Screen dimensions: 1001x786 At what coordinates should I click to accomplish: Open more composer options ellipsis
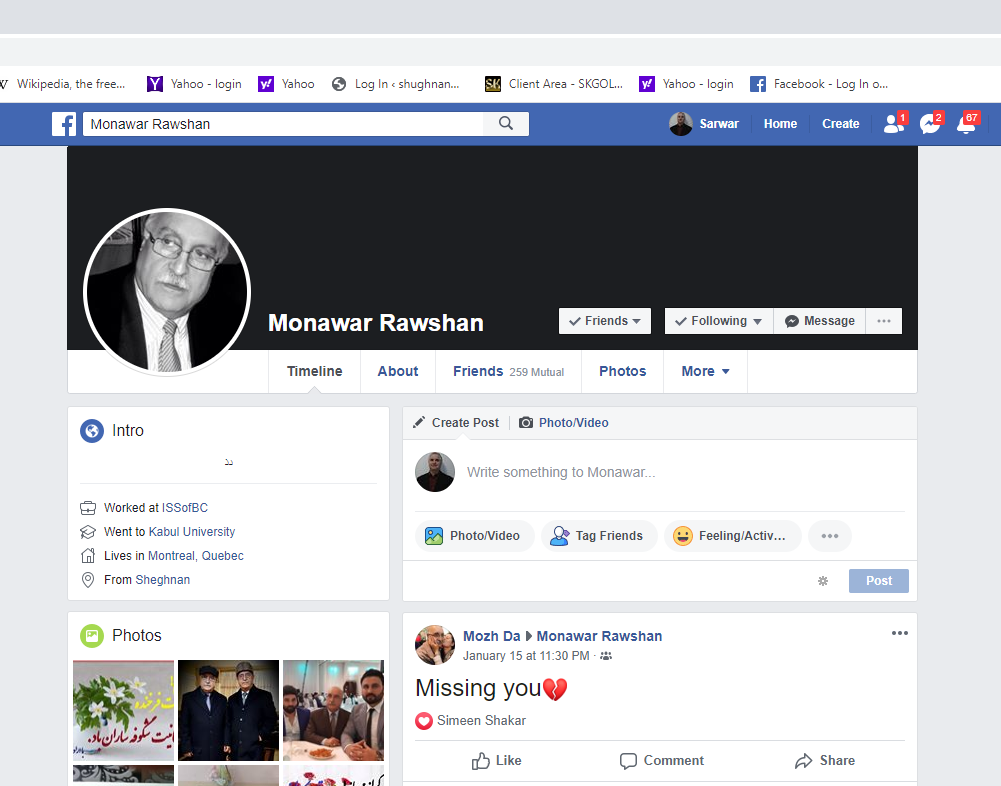click(x=830, y=536)
